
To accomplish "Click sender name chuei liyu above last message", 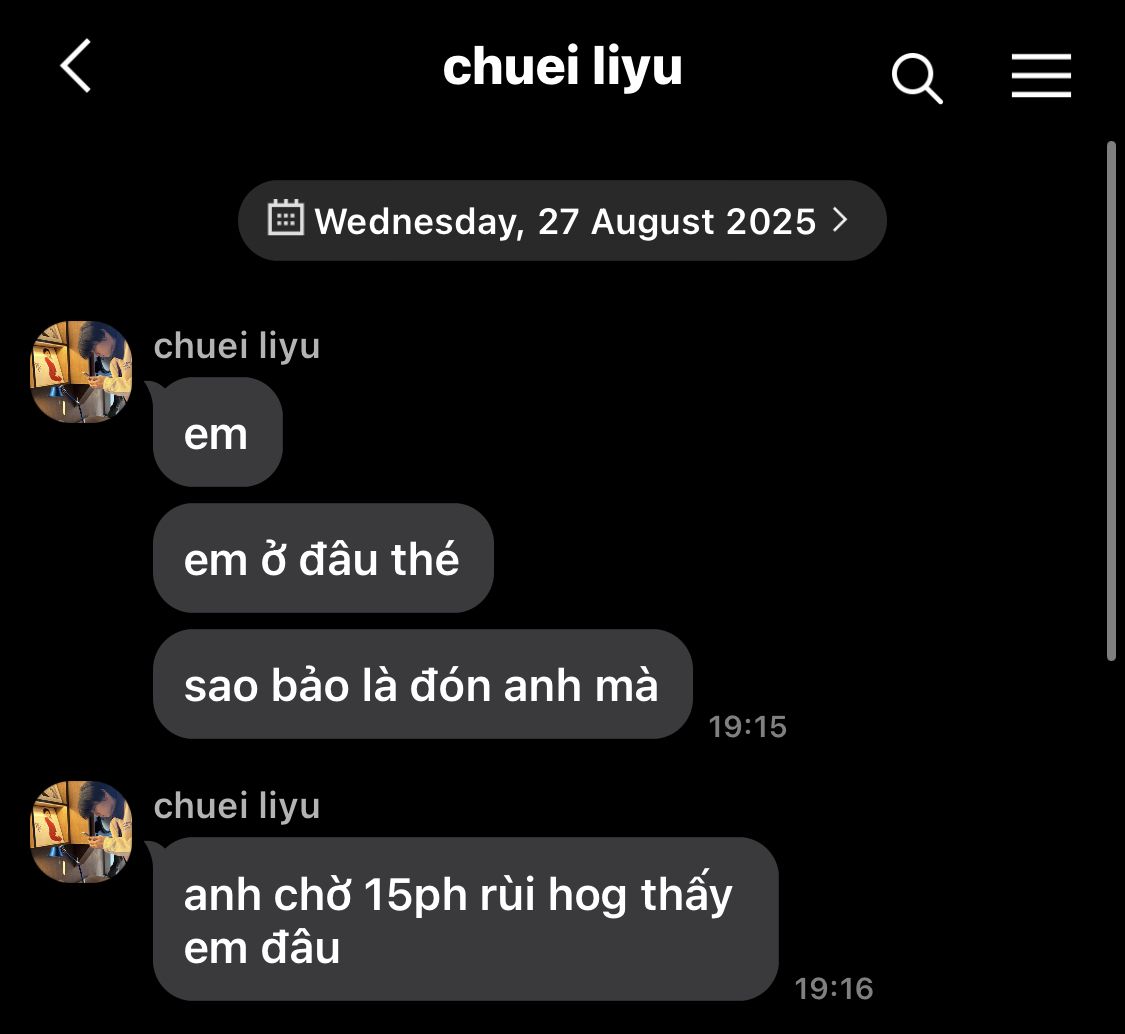I will click(236, 806).
